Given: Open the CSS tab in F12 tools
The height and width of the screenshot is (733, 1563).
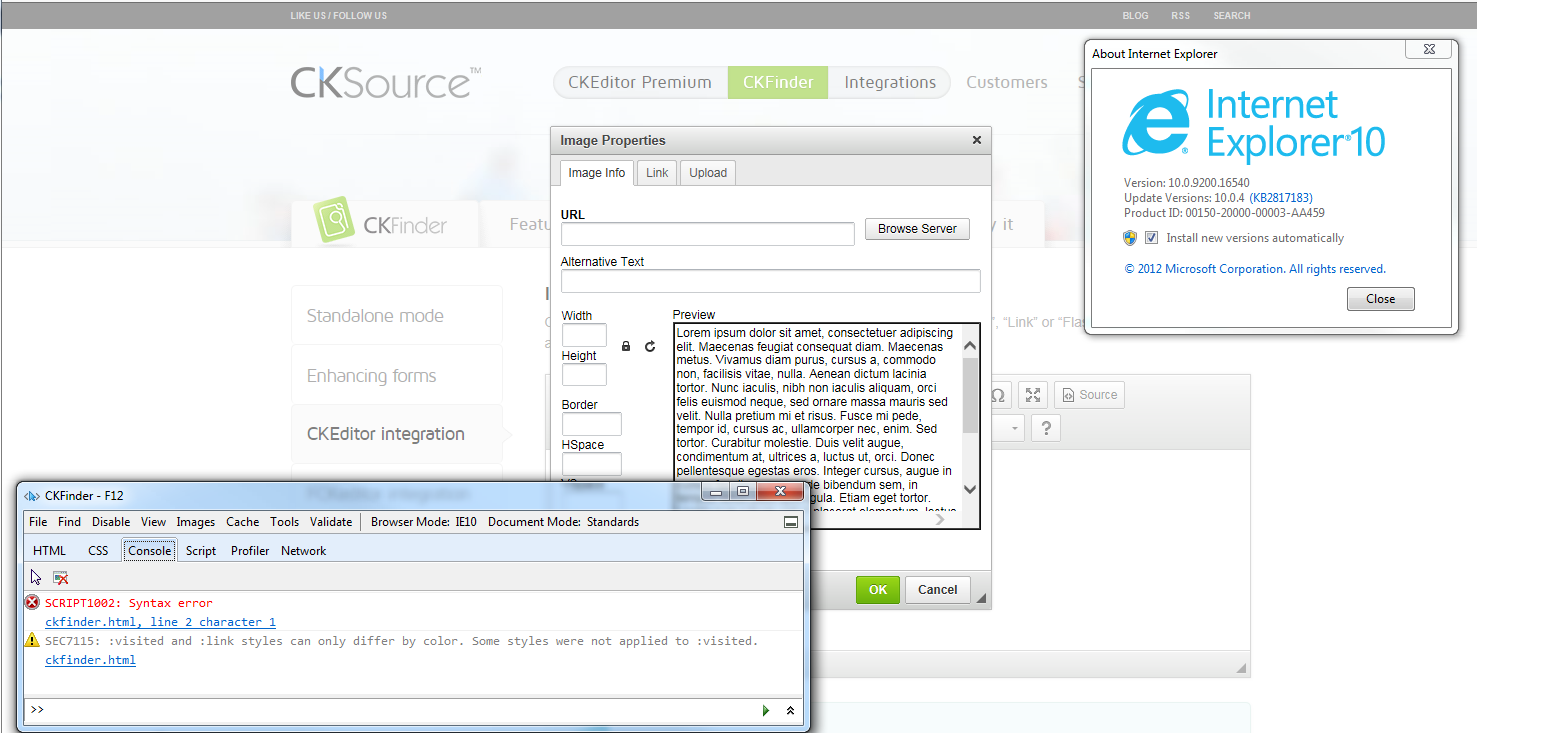Looking at the screenshot, I should [98, 551].
